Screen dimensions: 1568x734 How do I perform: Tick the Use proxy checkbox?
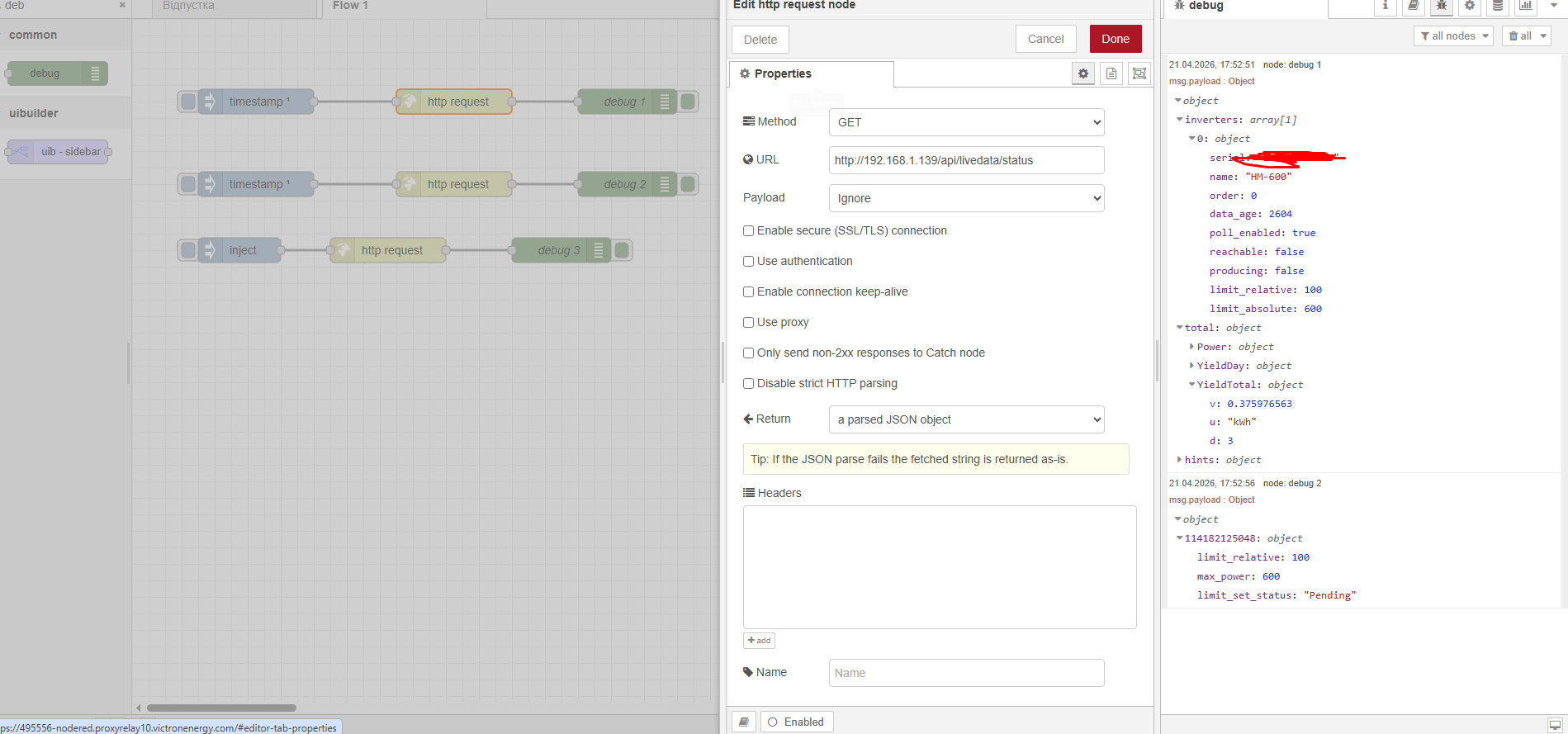tap(748, 323)
